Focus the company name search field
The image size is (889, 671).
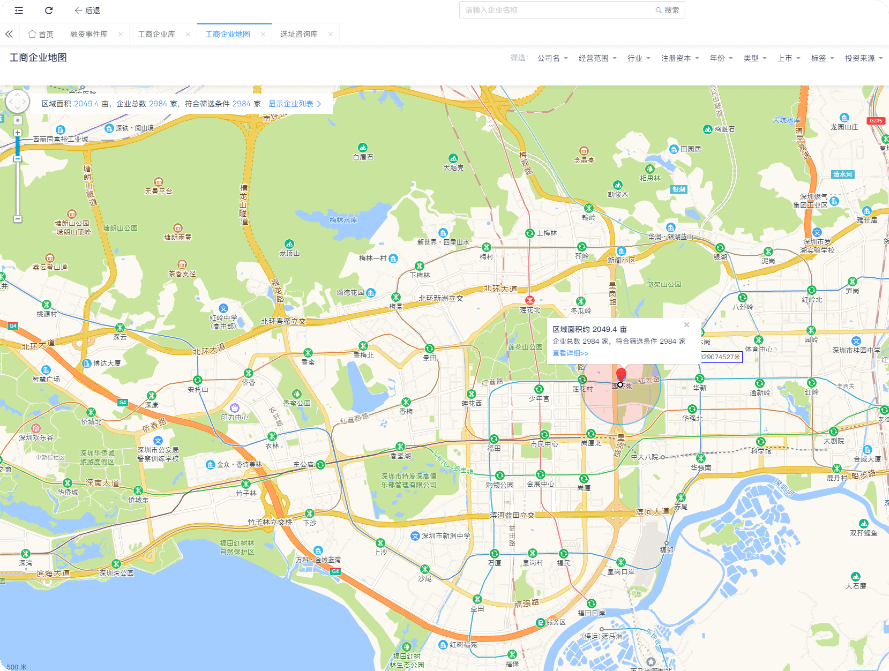(558, 10)
